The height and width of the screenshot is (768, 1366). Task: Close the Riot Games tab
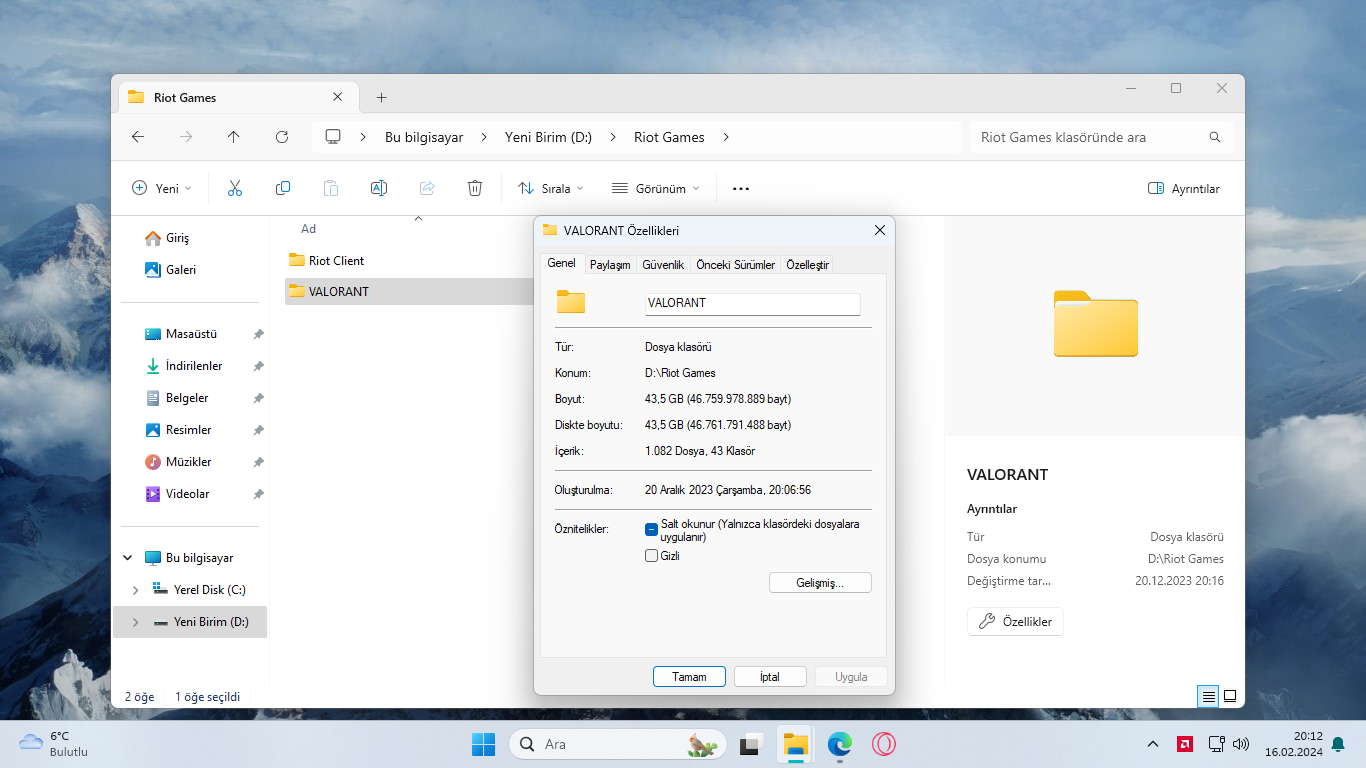click(x=337, y=97)
